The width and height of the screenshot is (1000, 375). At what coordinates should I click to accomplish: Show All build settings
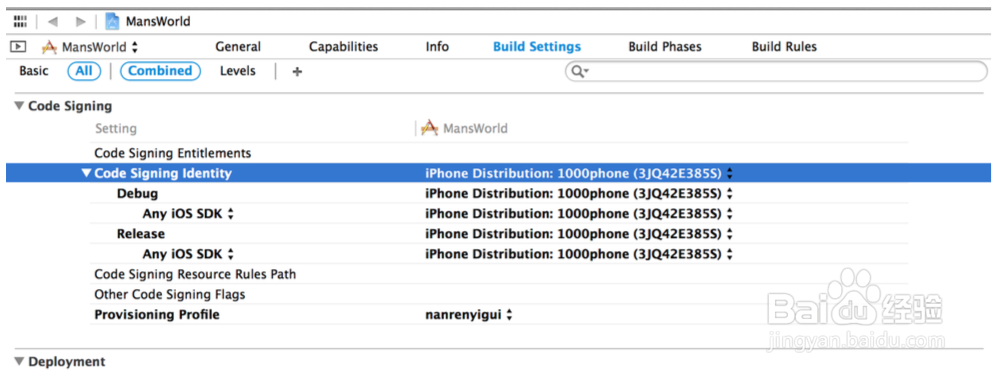(84, 71)
